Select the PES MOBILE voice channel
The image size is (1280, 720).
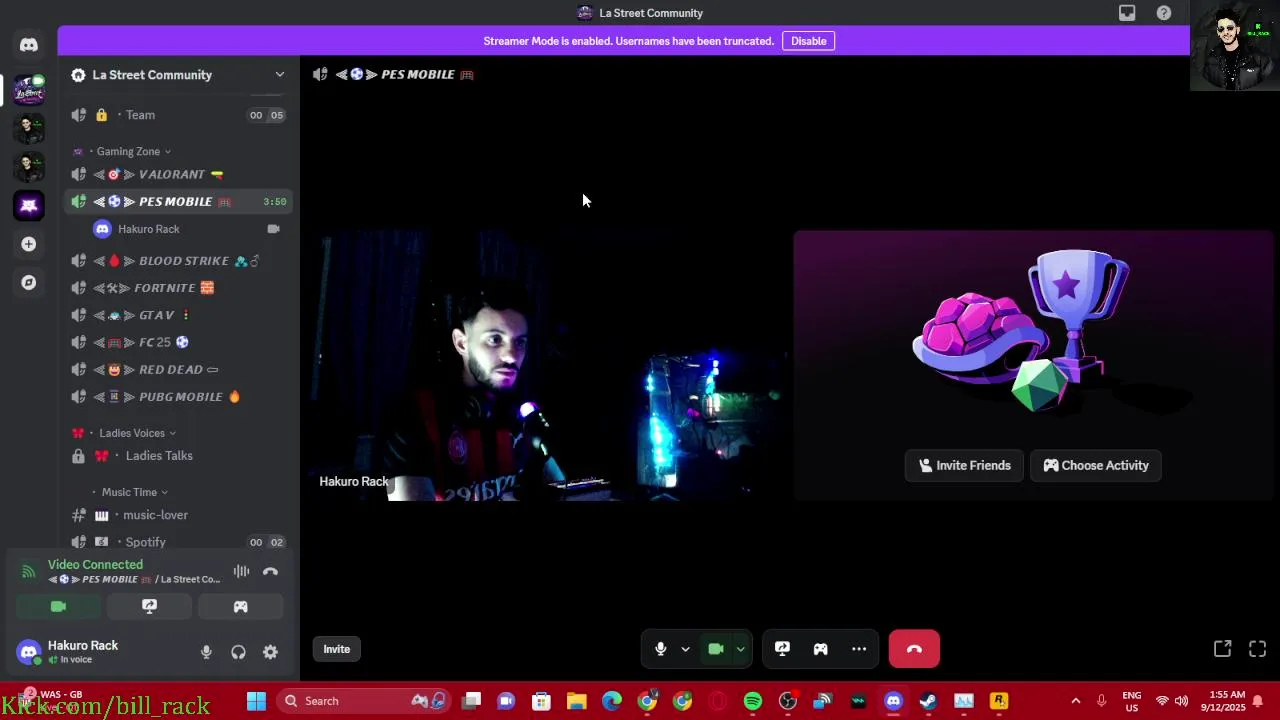click(x=178, y=201)
